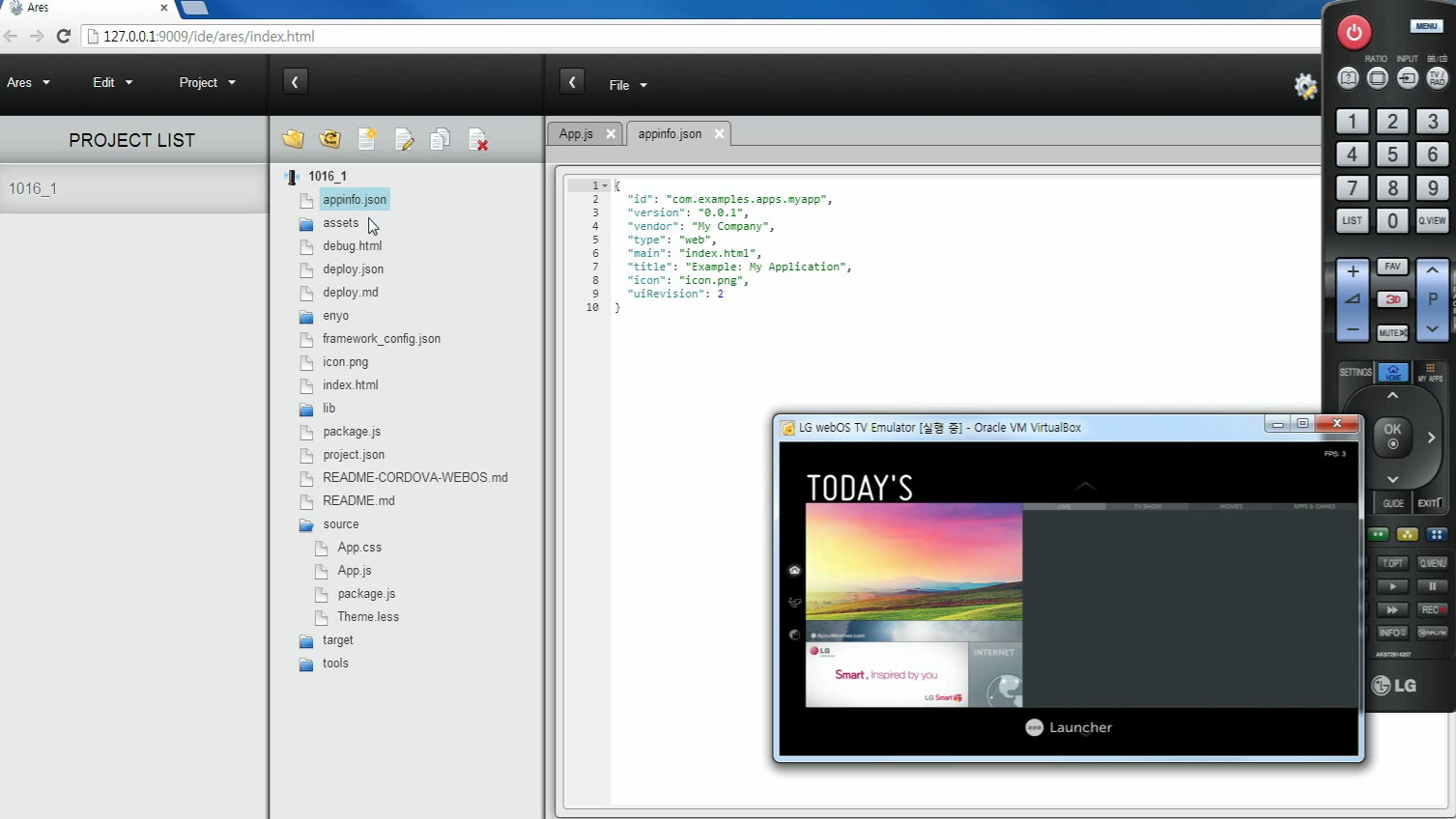The height and width of the screenshot is (819, 1456).
Task: Open the settings gear in editor header
Action: coord(1304,86)
